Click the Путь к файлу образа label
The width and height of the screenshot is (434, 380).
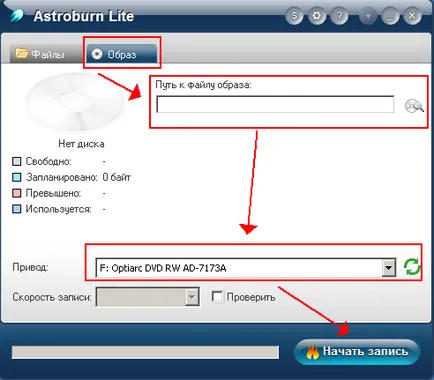click(203, 85)
